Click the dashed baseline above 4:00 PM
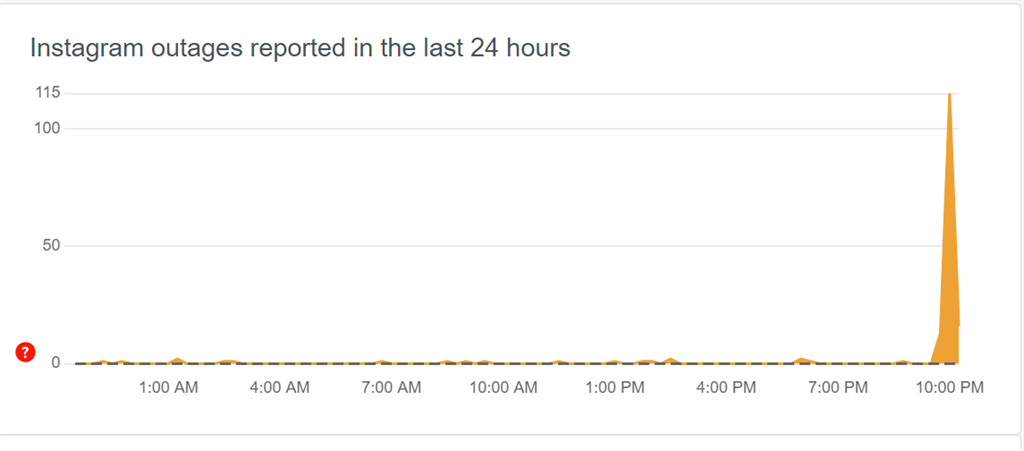Viewport: 1024px width, 451px height. [x=726, y=363]
